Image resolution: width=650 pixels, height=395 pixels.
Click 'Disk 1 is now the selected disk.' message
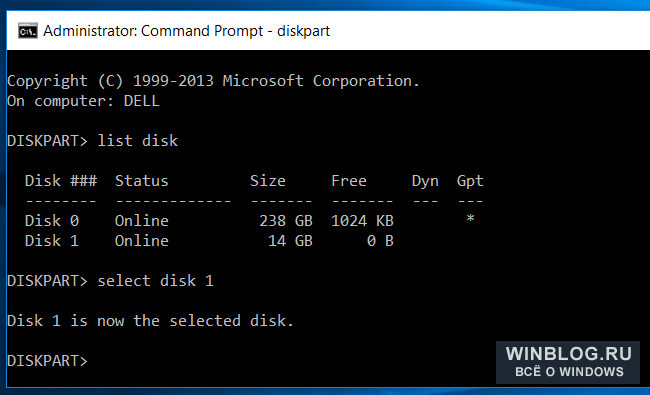coord(150,321)
